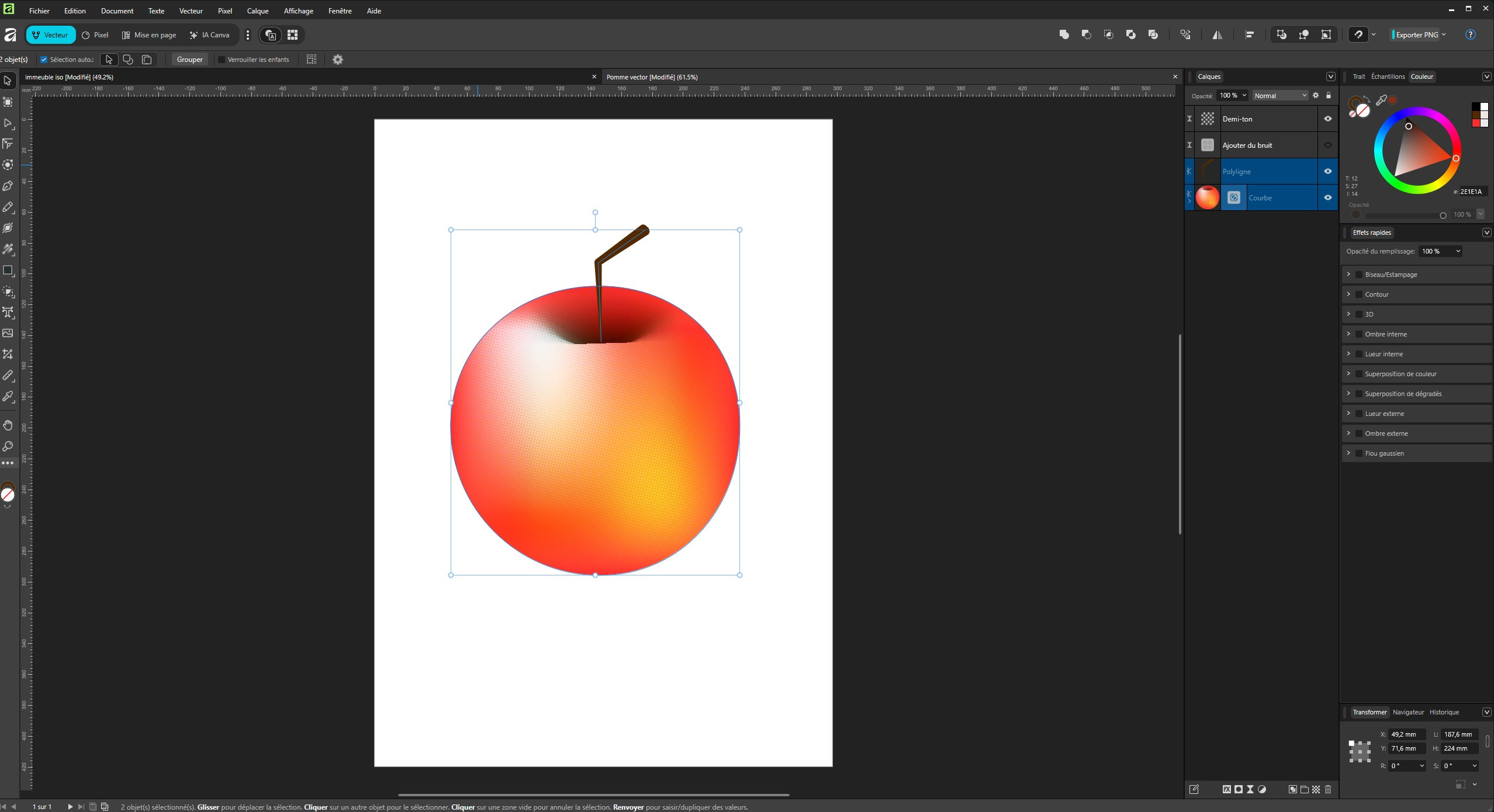
Task: Choose the Hand pan tool
Action: click(x=8, y=425)
